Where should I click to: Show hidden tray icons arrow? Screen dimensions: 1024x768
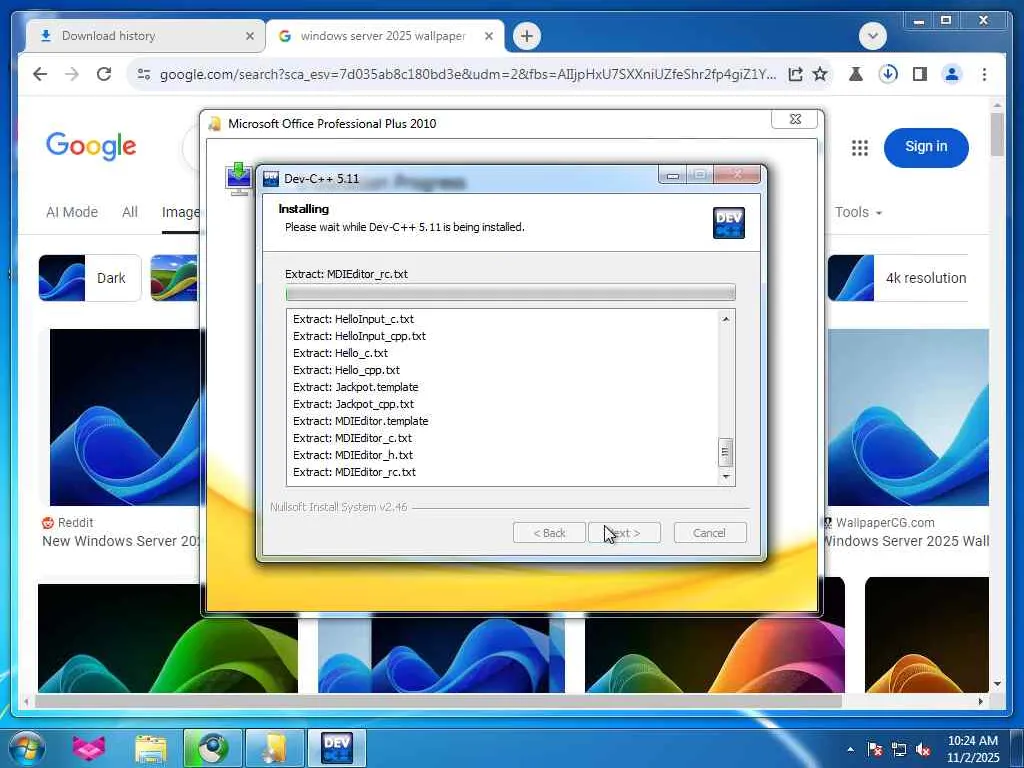click(850, 749)
